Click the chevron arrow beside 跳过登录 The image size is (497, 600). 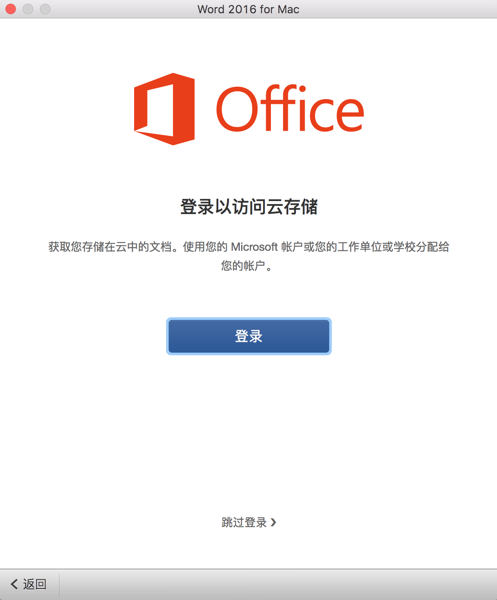pos(273,522)
